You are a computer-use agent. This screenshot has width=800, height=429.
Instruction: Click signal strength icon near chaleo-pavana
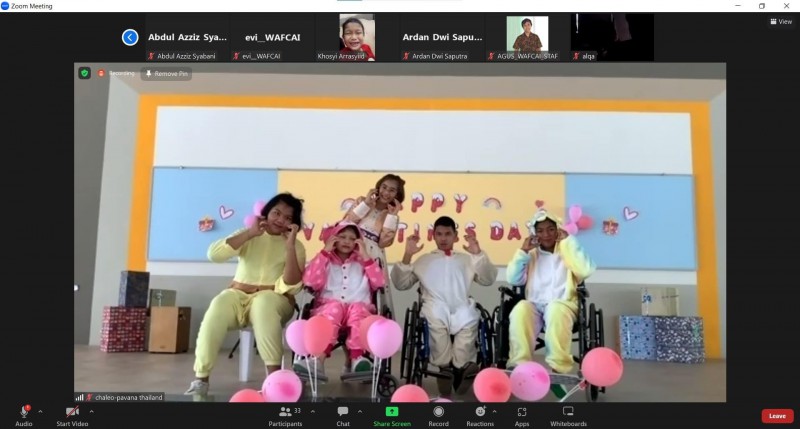[x=80, y=397]
